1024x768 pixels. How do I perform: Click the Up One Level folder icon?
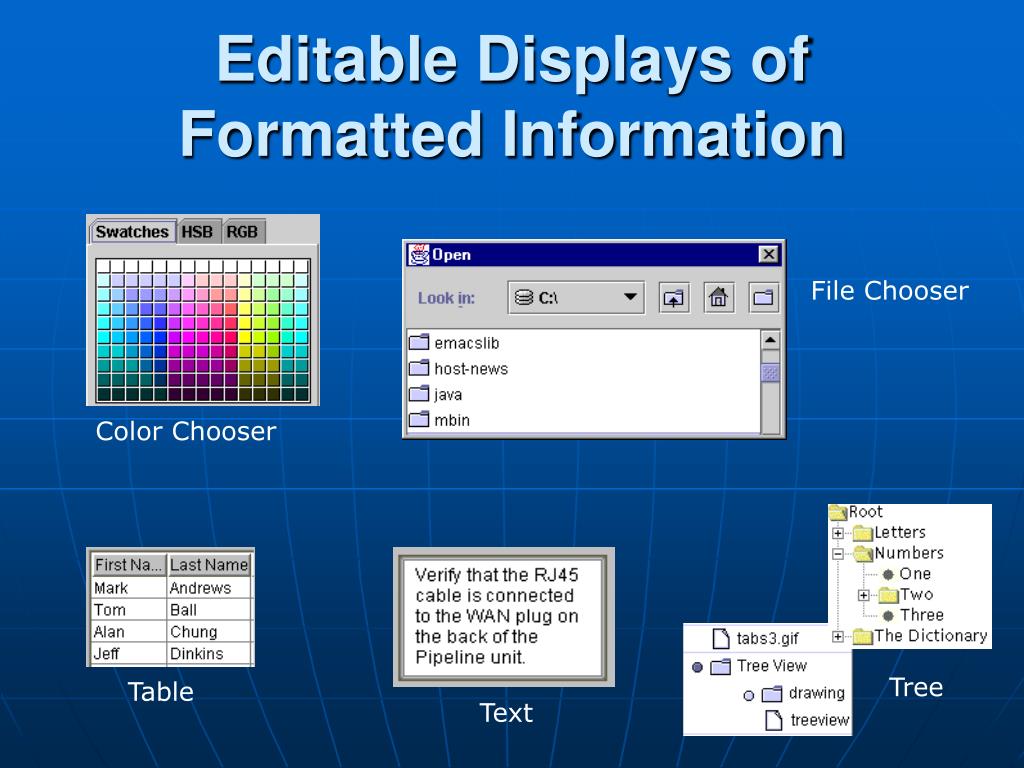click(673, 298)
